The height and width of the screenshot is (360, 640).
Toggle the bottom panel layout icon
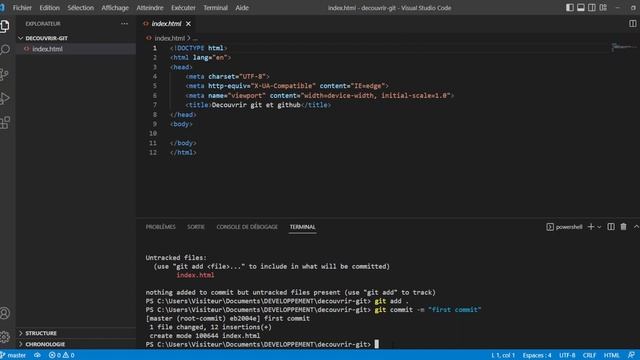tap(581, 7)
